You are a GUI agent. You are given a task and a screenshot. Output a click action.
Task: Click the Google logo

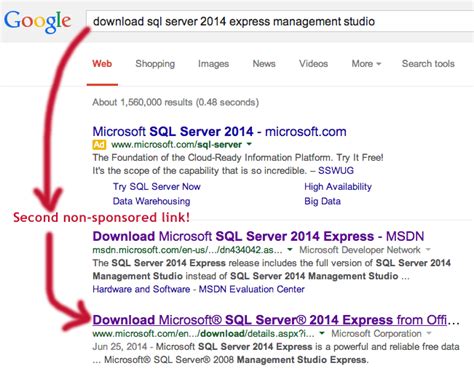tap(37, 22)
